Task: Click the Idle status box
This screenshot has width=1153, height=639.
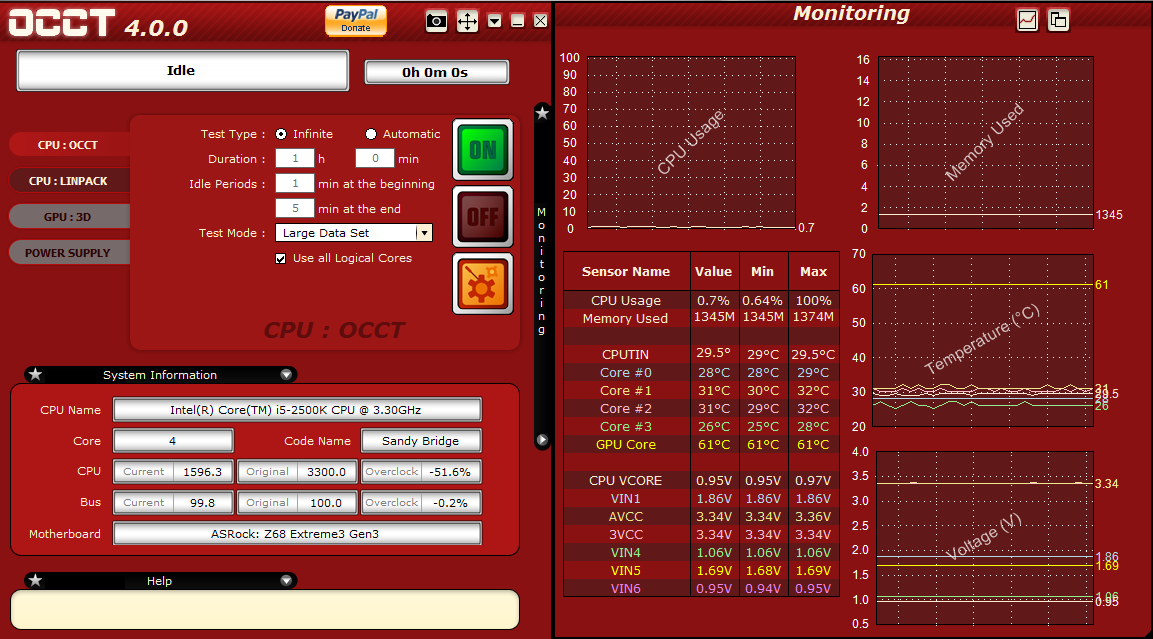Action: point(182,71)
